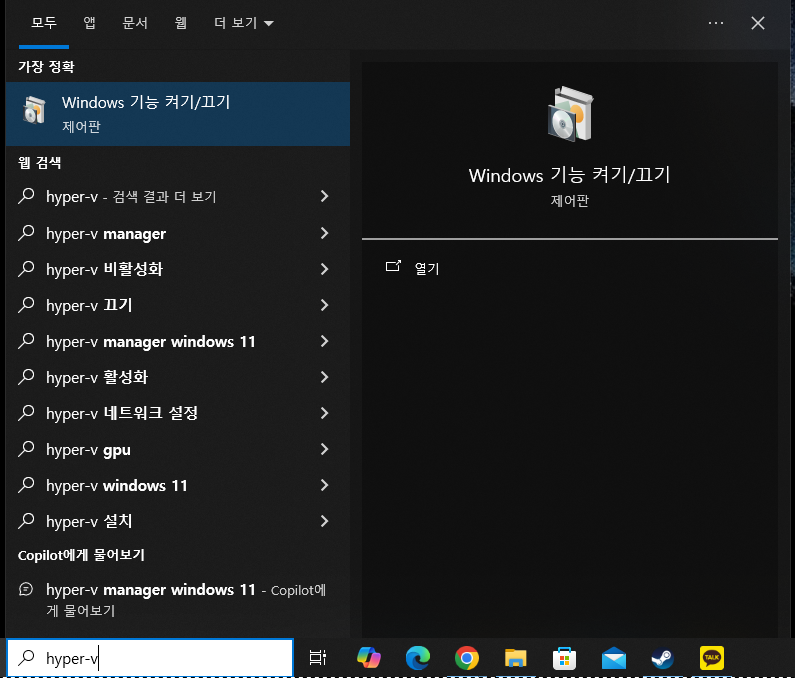The width and height of the screenshot is (795, 682).
Task: Open the Mail app icon
Action: click(x=613, y=658)
